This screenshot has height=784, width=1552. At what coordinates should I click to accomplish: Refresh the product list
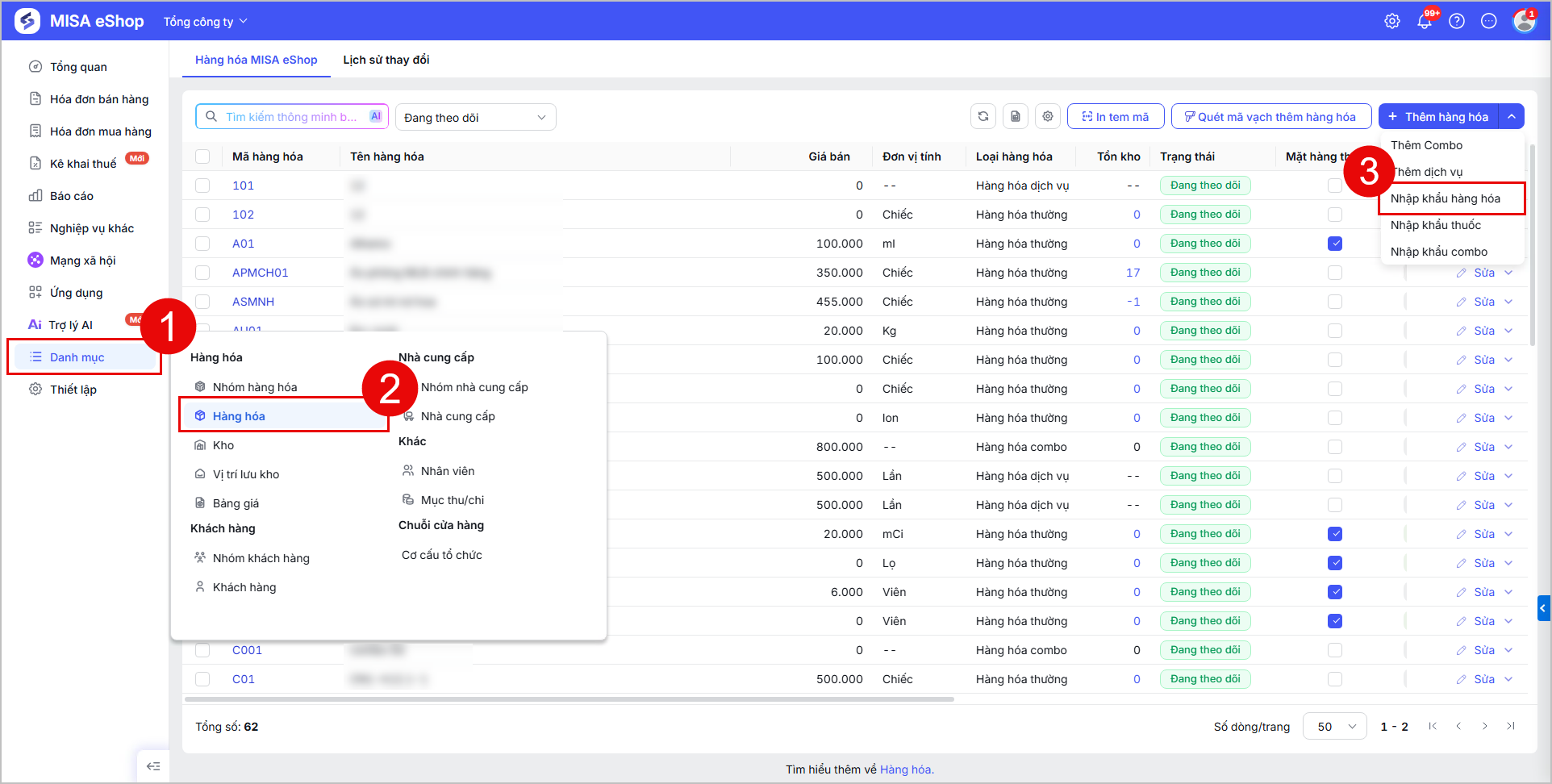tap(983, 117)
